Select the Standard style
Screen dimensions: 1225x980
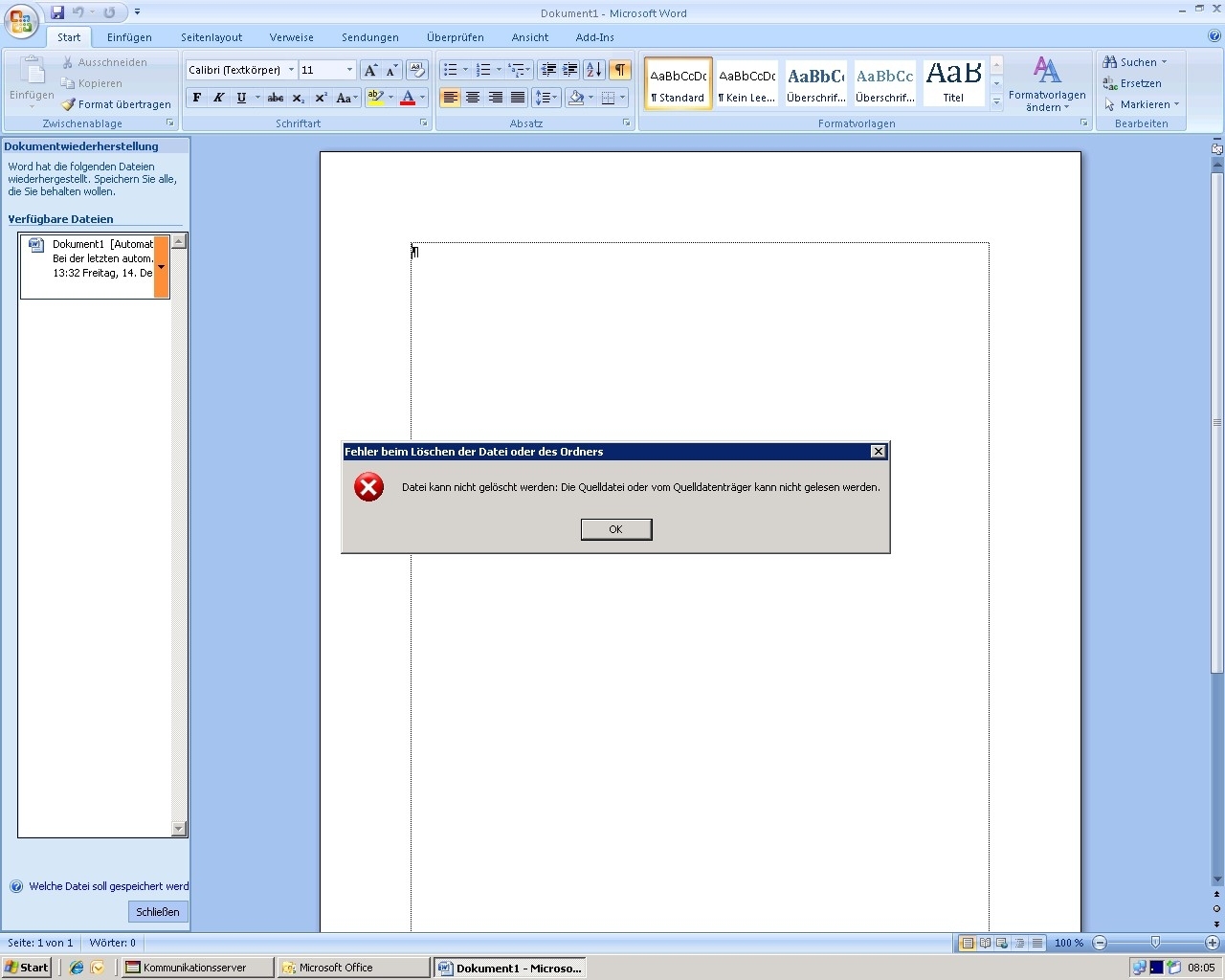[679, 83]
